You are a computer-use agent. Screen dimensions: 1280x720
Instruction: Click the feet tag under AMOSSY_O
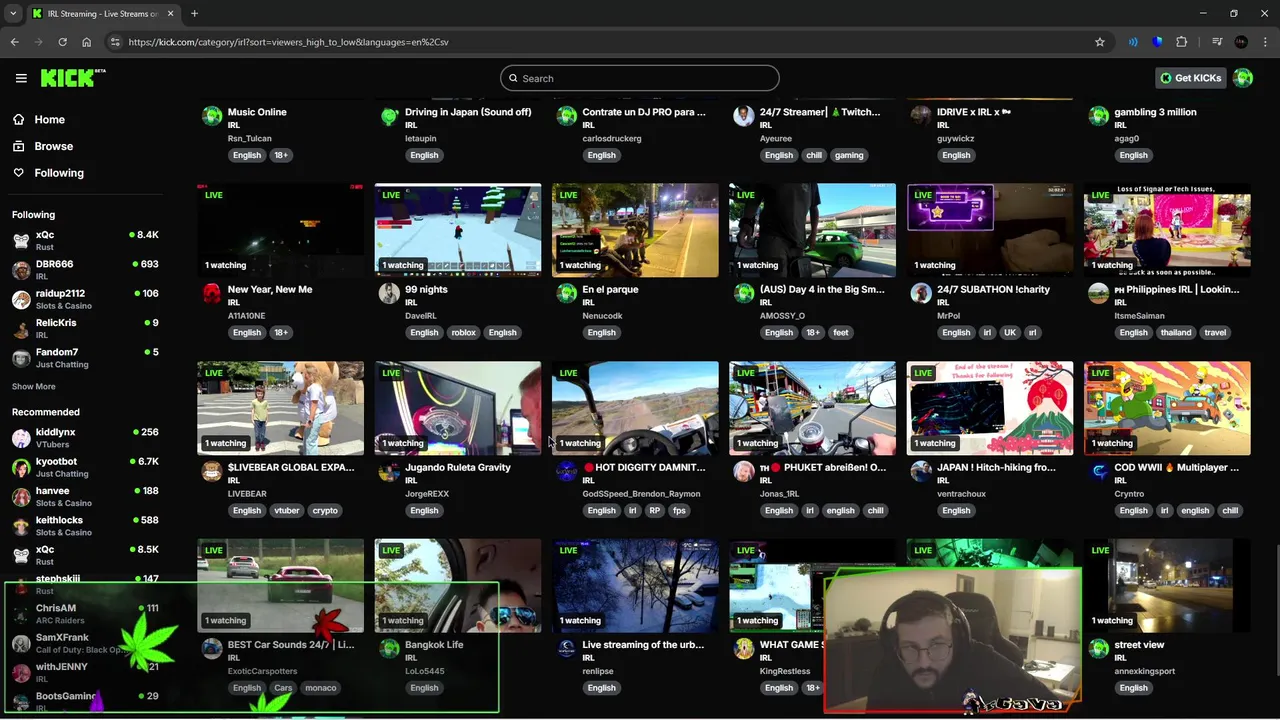coord(840,333)
